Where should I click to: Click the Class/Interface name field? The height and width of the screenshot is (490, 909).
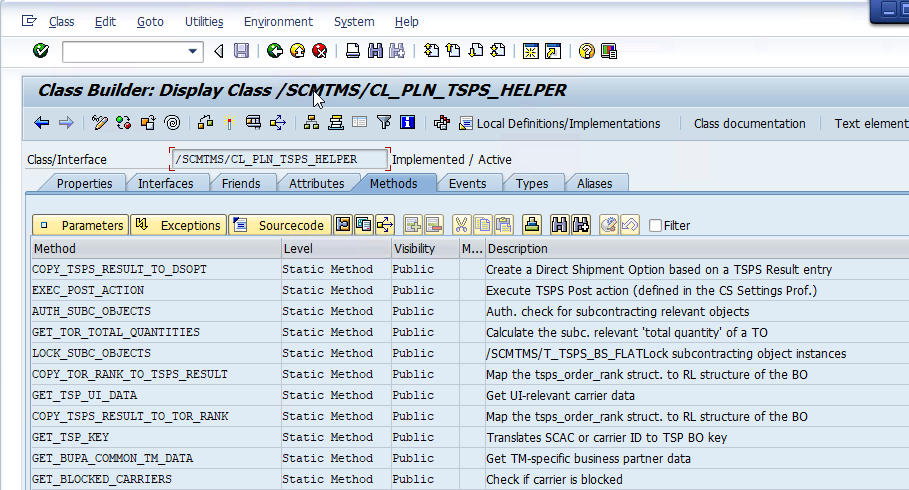pyautogui.click(x=280, y=159)
